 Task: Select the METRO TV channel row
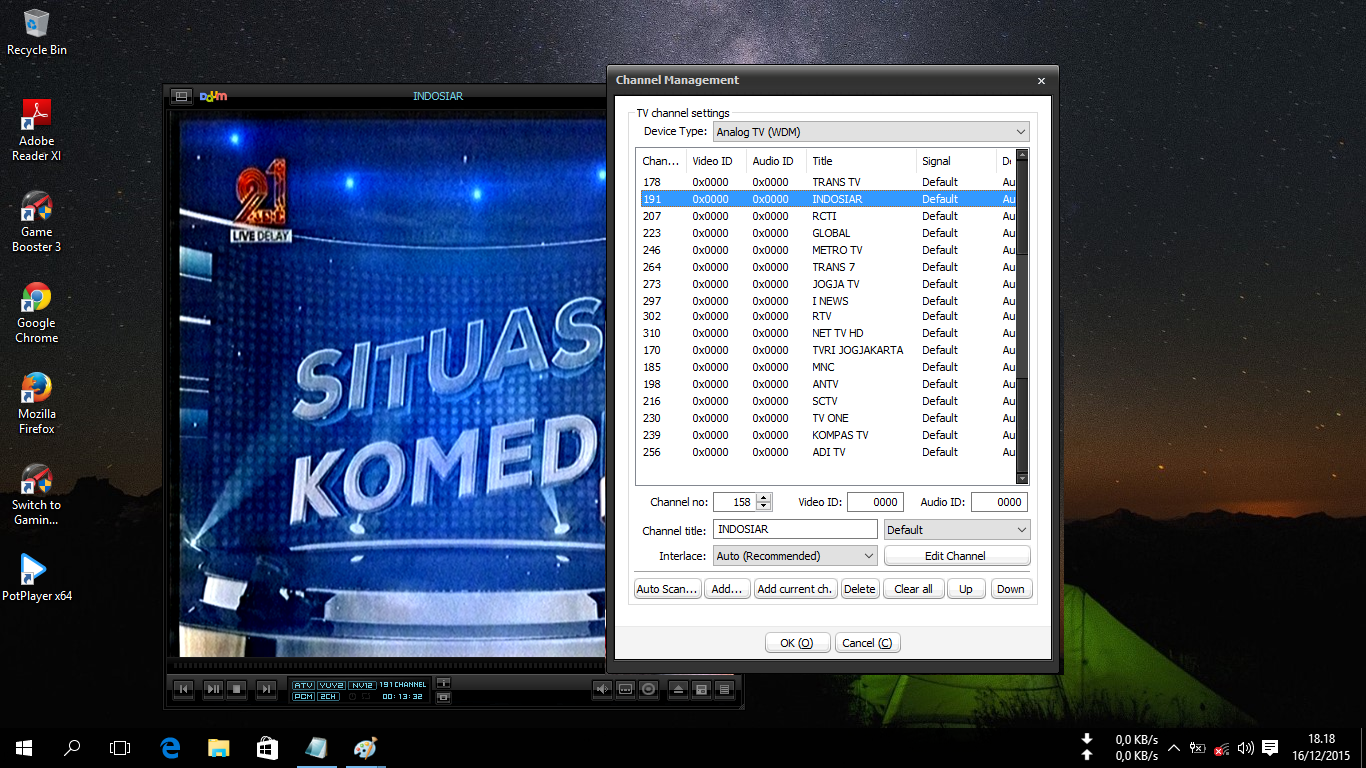pos(826,250)
